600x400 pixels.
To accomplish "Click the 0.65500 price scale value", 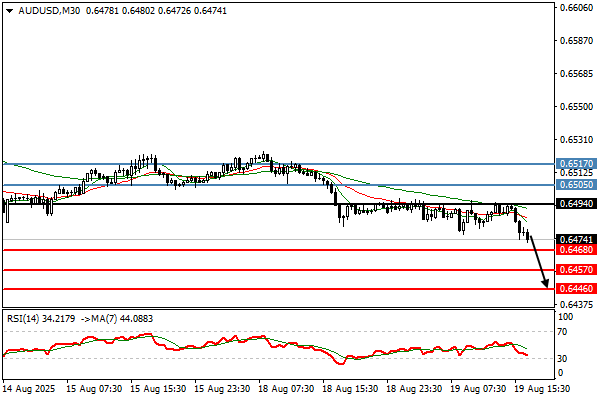I will (576, 106).
